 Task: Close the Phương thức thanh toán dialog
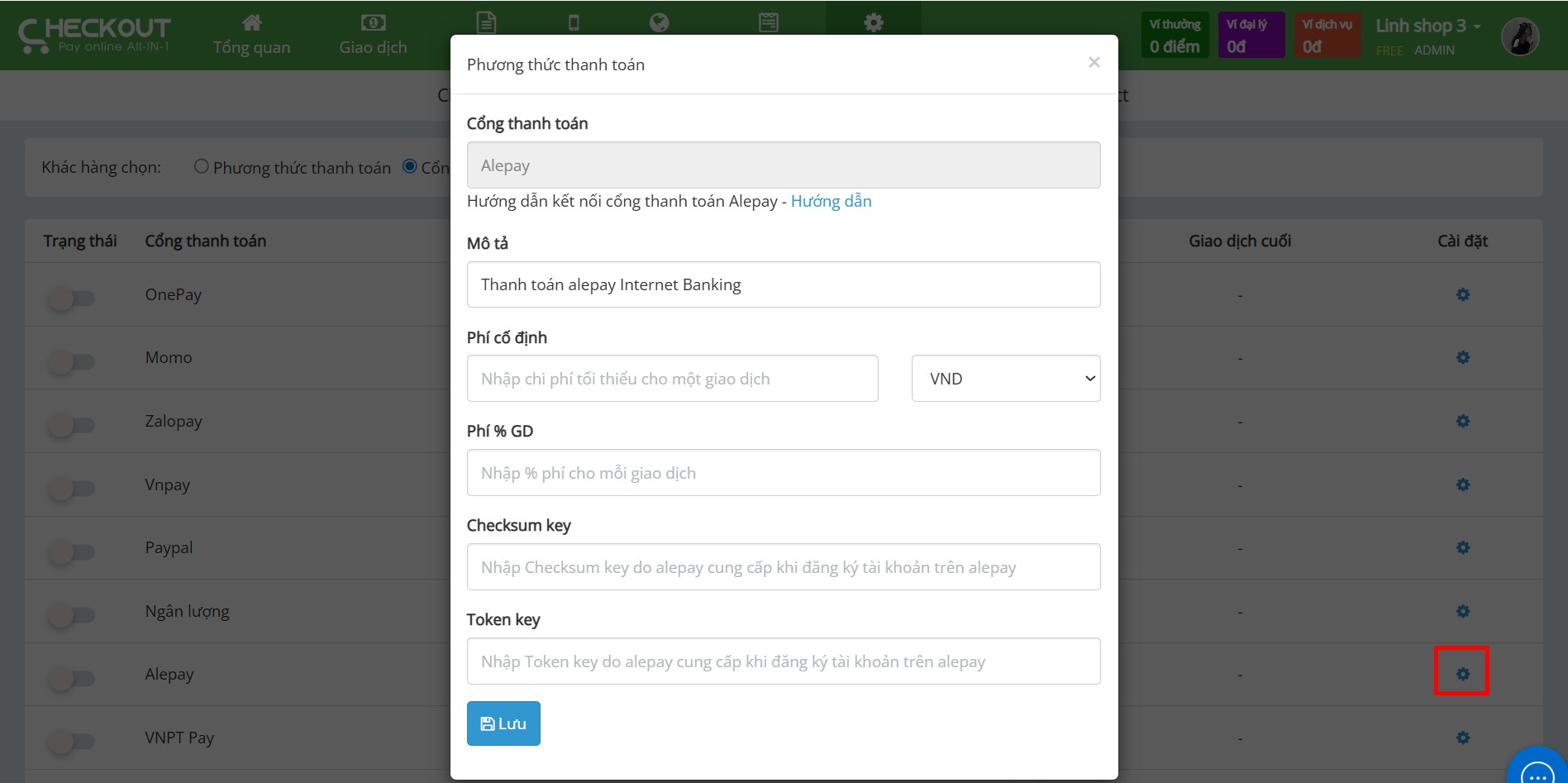[1094, 62]
